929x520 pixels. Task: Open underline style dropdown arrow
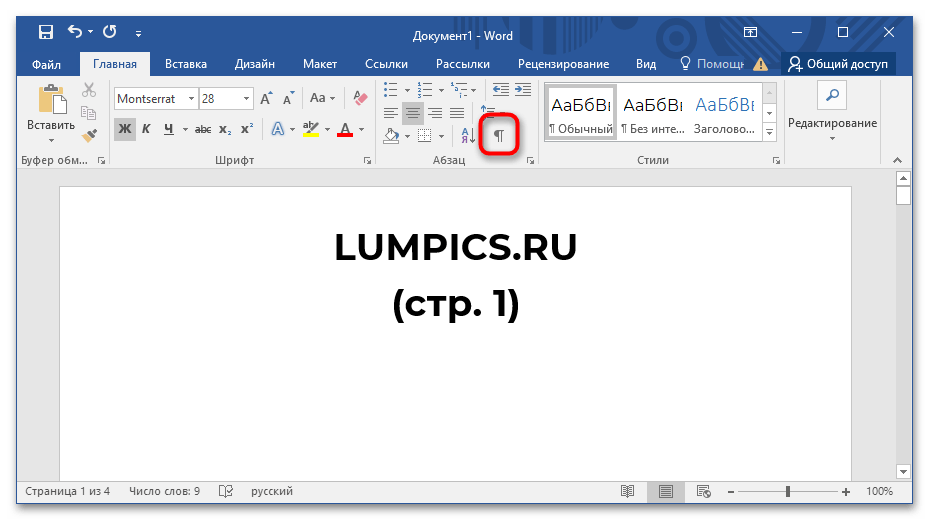point(185,129)
